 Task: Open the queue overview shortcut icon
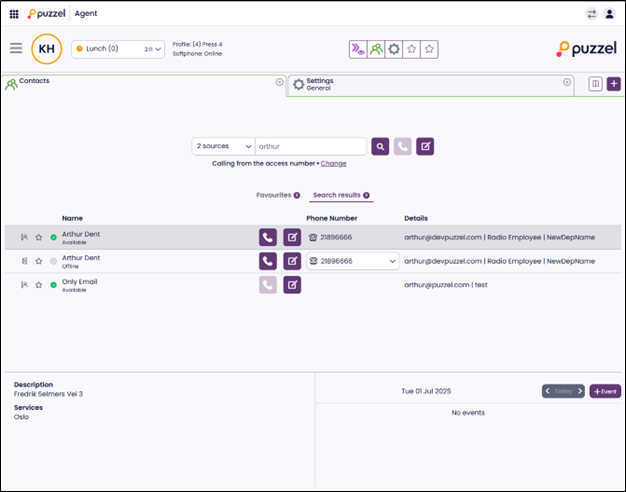click(358, 50)
